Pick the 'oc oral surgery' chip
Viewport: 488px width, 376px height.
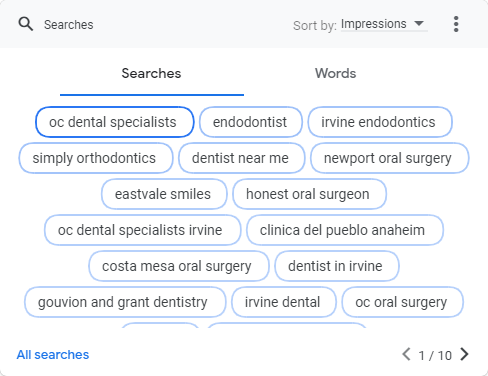coord(403,302)
